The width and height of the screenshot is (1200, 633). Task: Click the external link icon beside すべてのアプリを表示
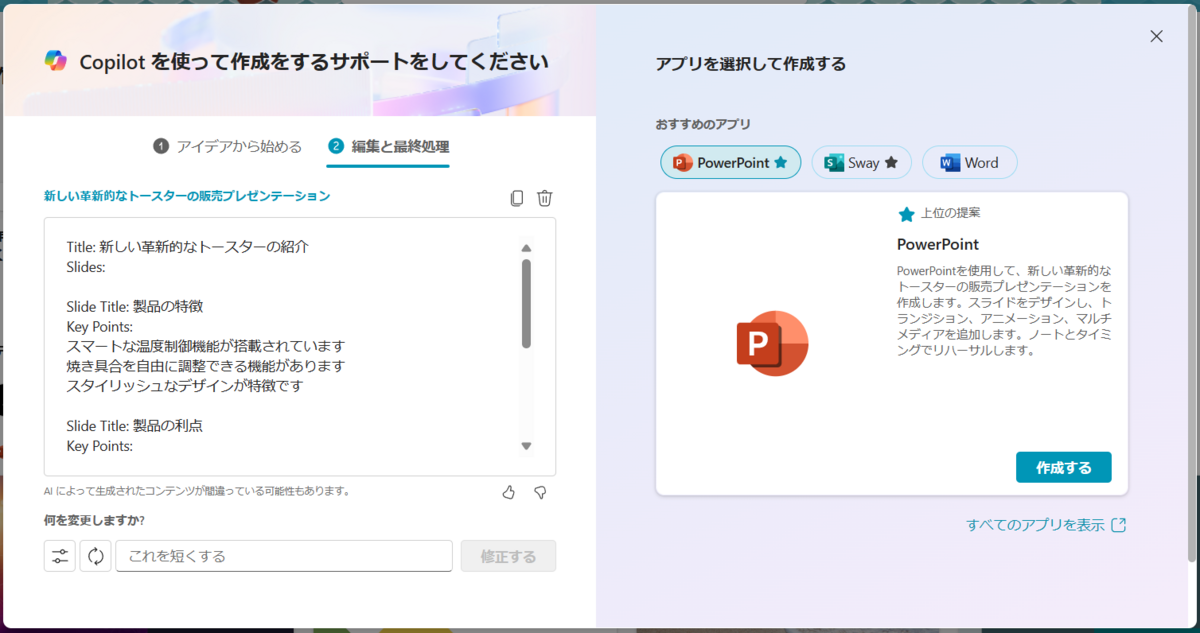(x=1119, y=525)
